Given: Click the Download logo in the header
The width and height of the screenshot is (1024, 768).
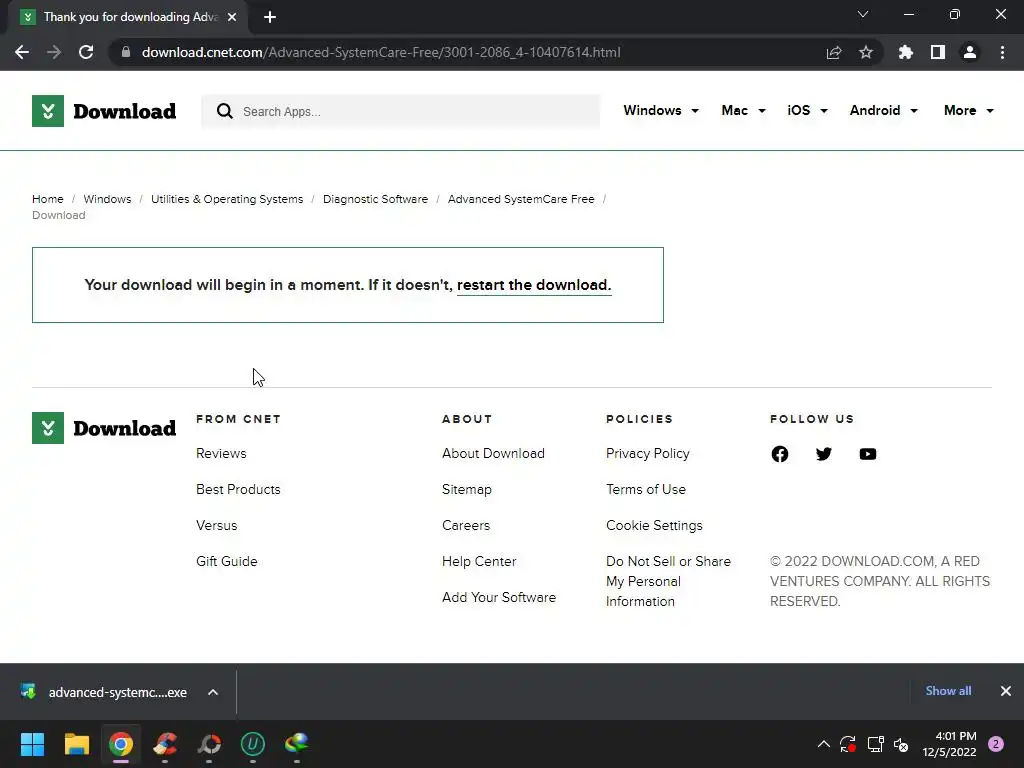Looking at the screenshot, I should [x=104, y=111].
